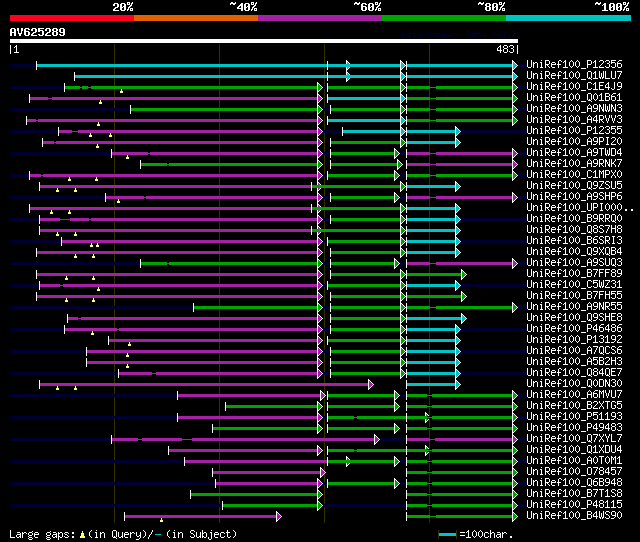Open the UniRef100_Q6B948 entry
This screenshot has width=640, height=542.
(574, 483)
